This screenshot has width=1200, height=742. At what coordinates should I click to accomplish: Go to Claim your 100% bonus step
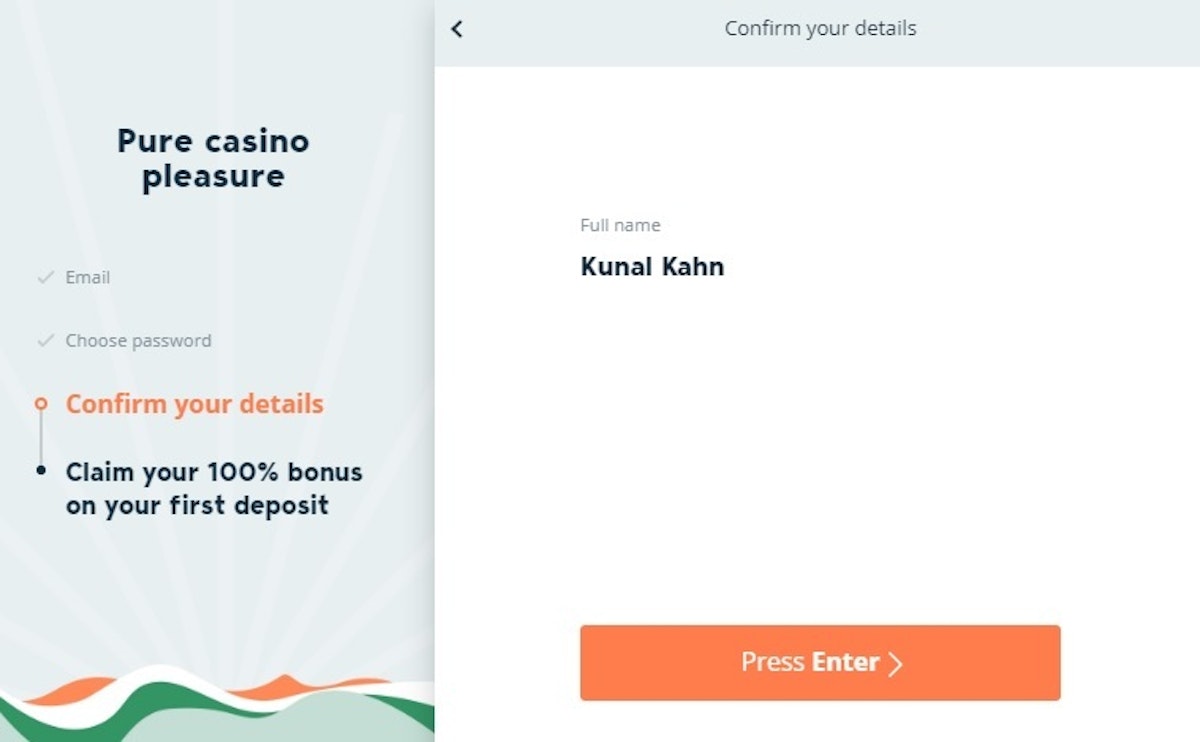coord(214,471)
